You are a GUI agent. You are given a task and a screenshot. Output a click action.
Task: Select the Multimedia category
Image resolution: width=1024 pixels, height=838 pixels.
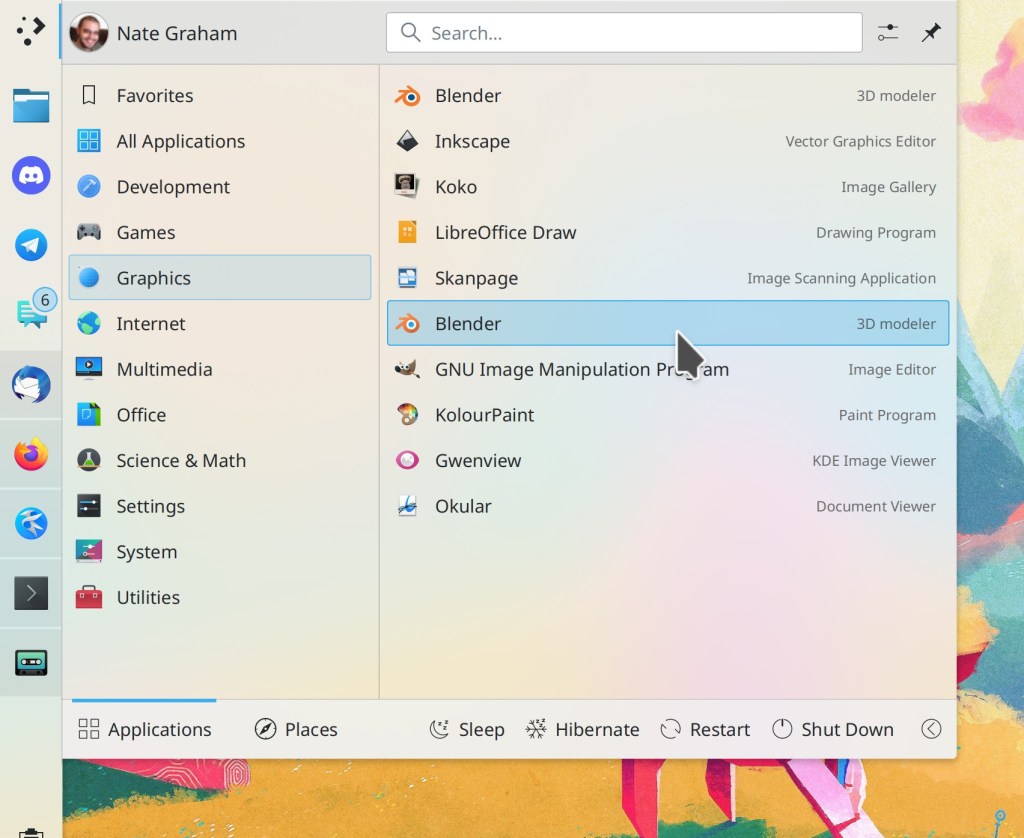(x=164, y=370)
